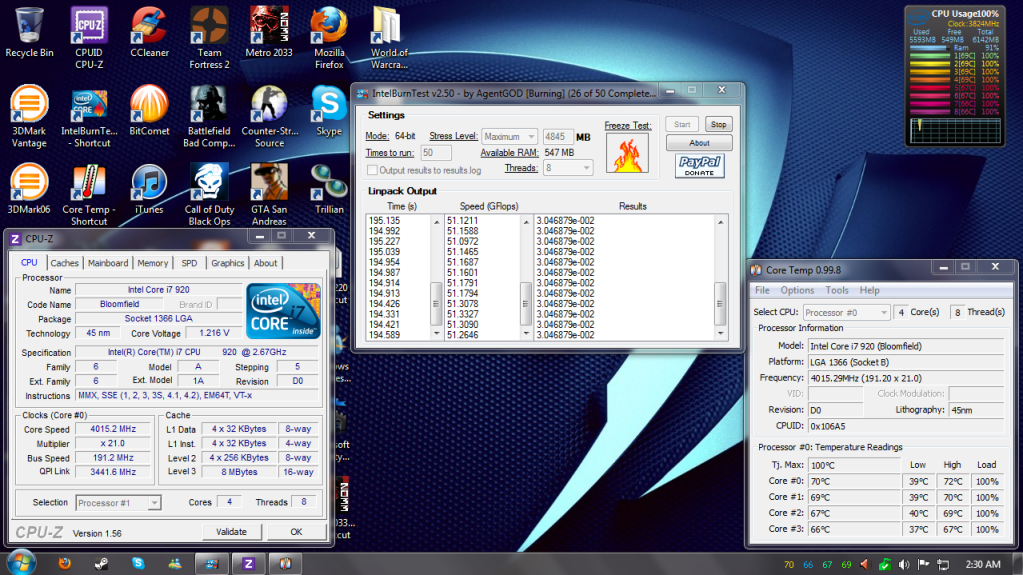Open the BitComet desktop icon
1023x575 pixels.
pos(149,111)
